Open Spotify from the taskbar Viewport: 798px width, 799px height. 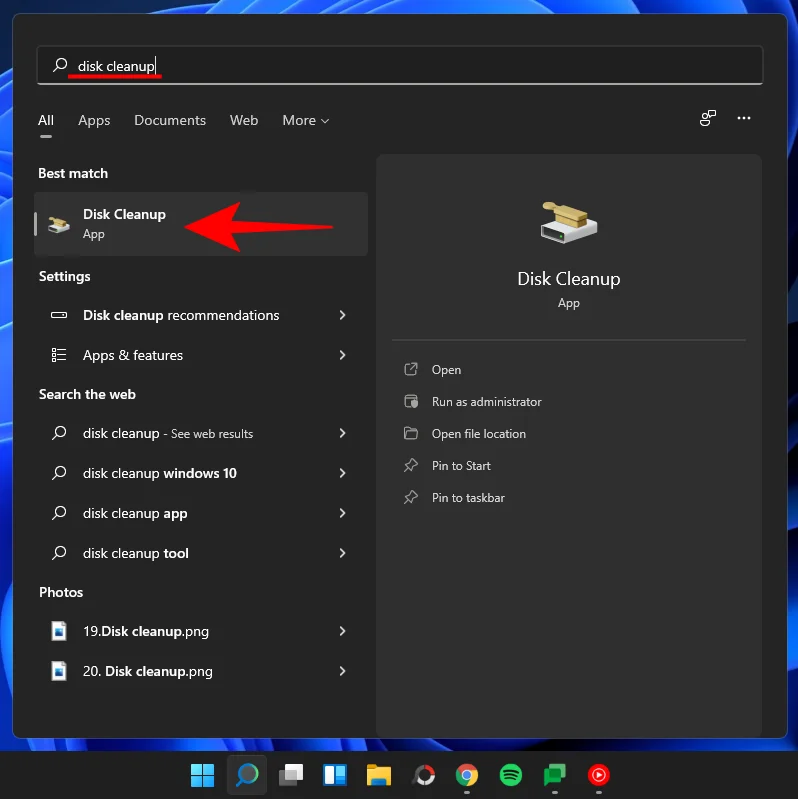511,775
